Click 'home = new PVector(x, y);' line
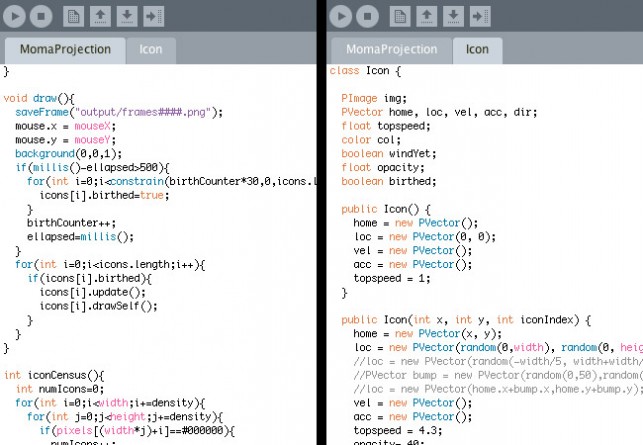Screen dimensions: 643x445 tap(427, 334)
